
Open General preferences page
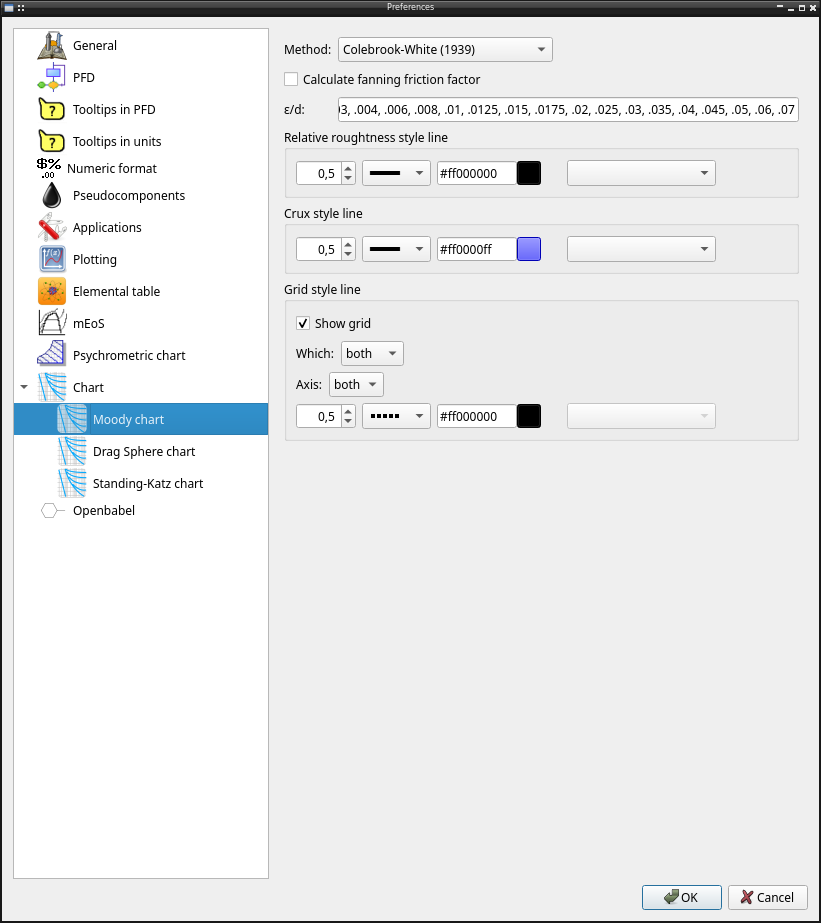95,45
